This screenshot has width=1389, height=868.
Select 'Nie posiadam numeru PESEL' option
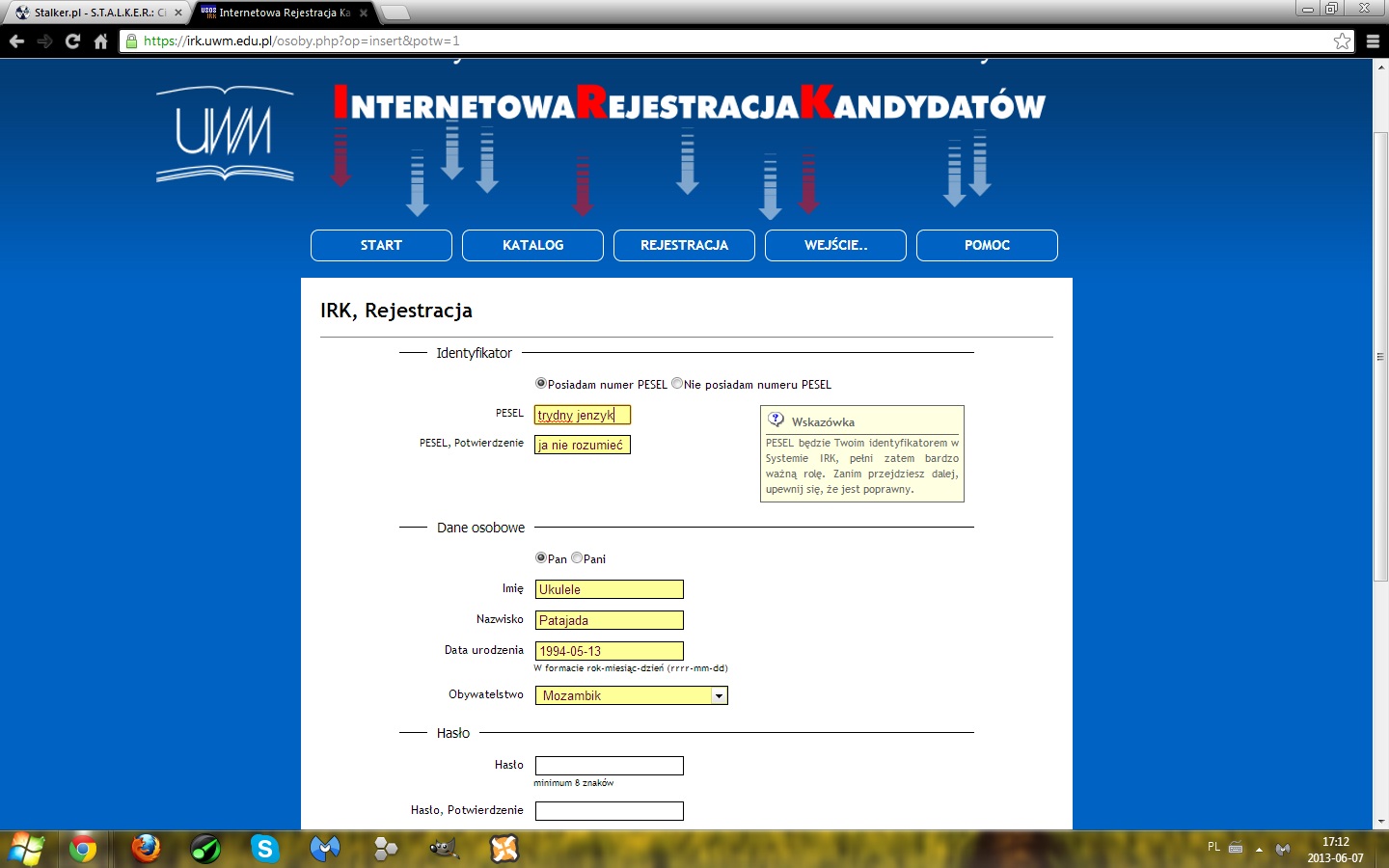coord(677,384)
